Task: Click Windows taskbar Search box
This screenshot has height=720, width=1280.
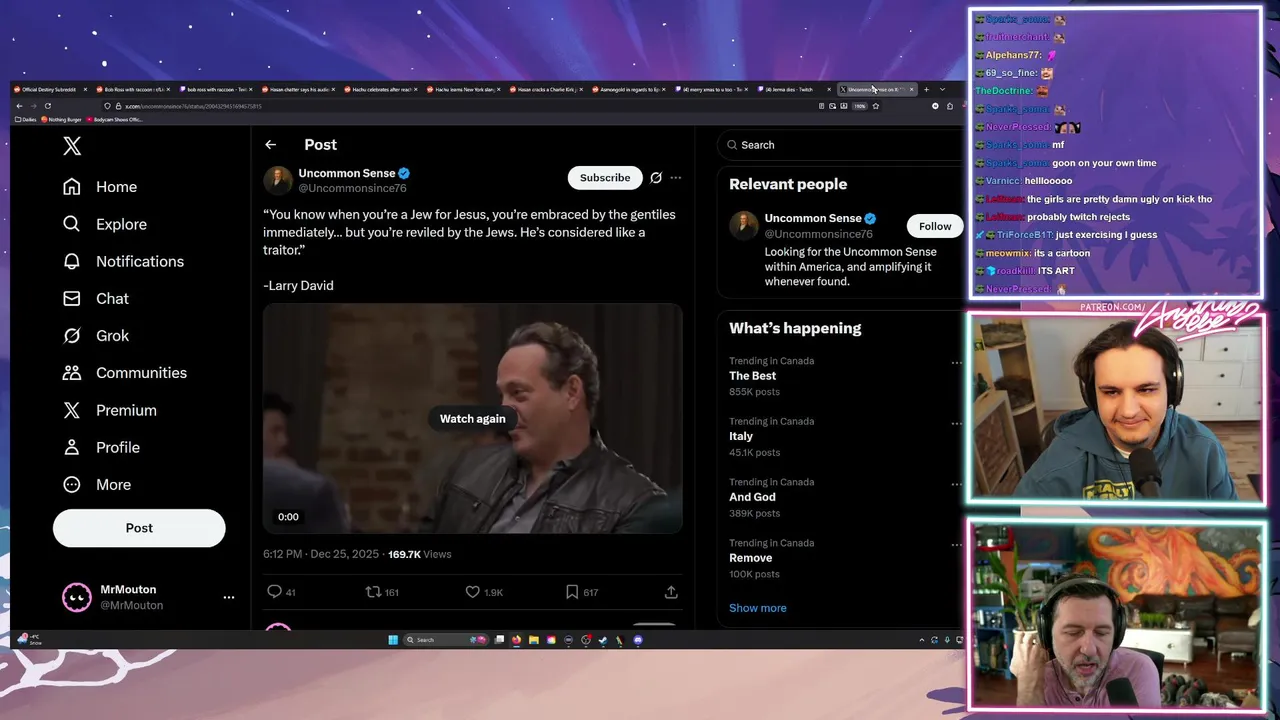Action: click(x=446, y=640)
